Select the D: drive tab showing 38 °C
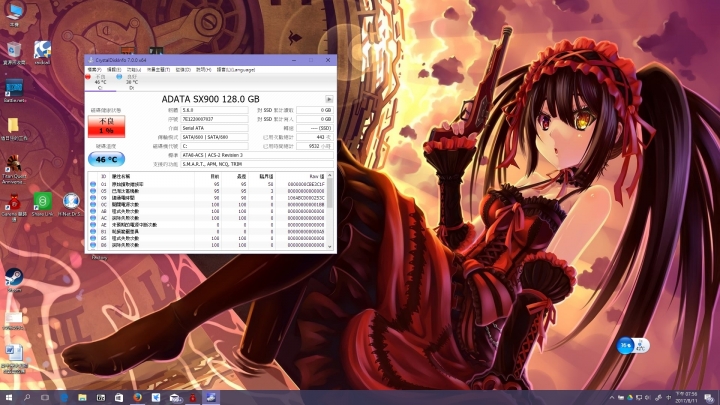 tap(131, 82)
